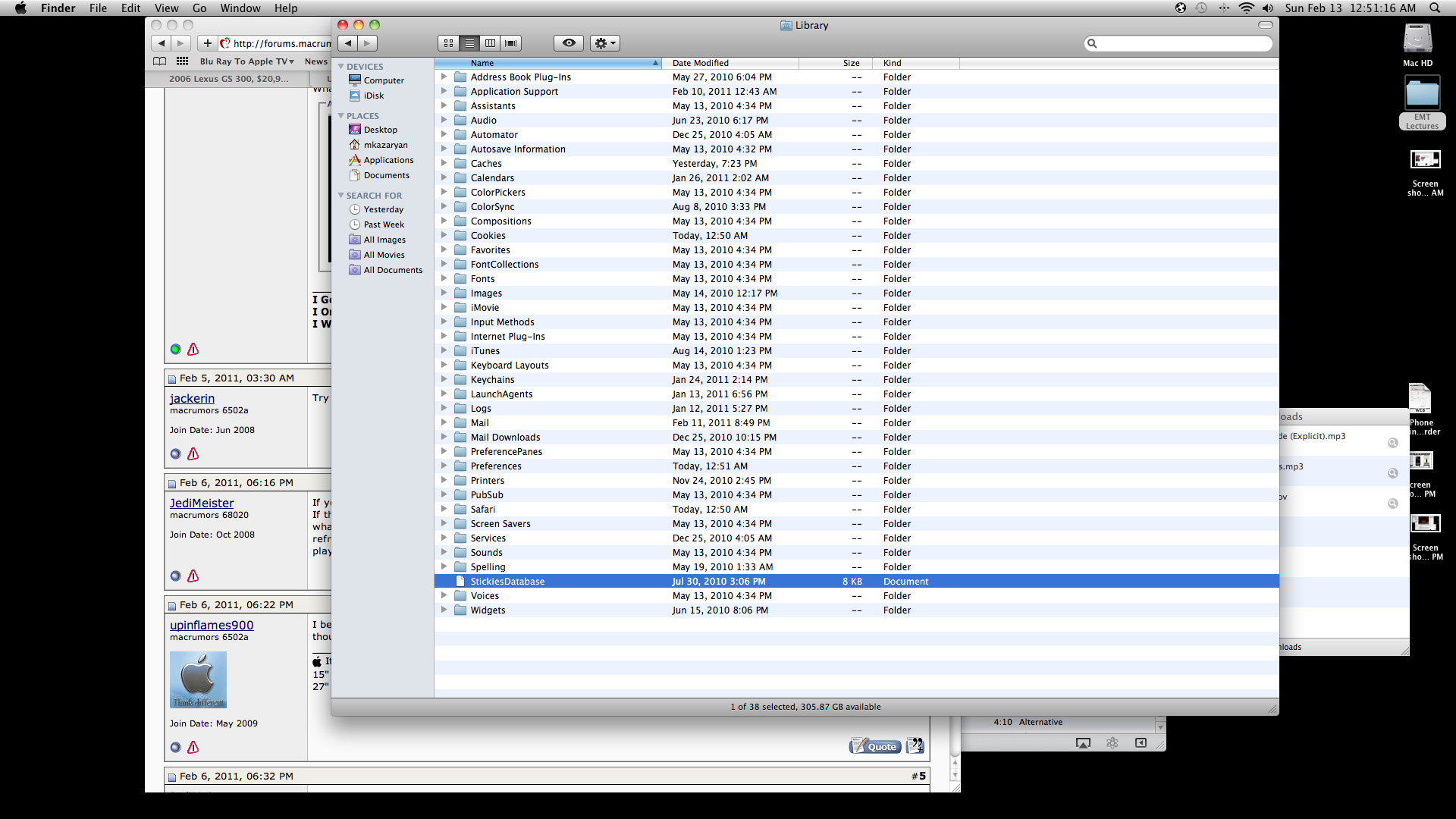The height and width of the screenshot is (819, 1456).
Task: Open the Action gear menu
Action: [x=605, y=43]
